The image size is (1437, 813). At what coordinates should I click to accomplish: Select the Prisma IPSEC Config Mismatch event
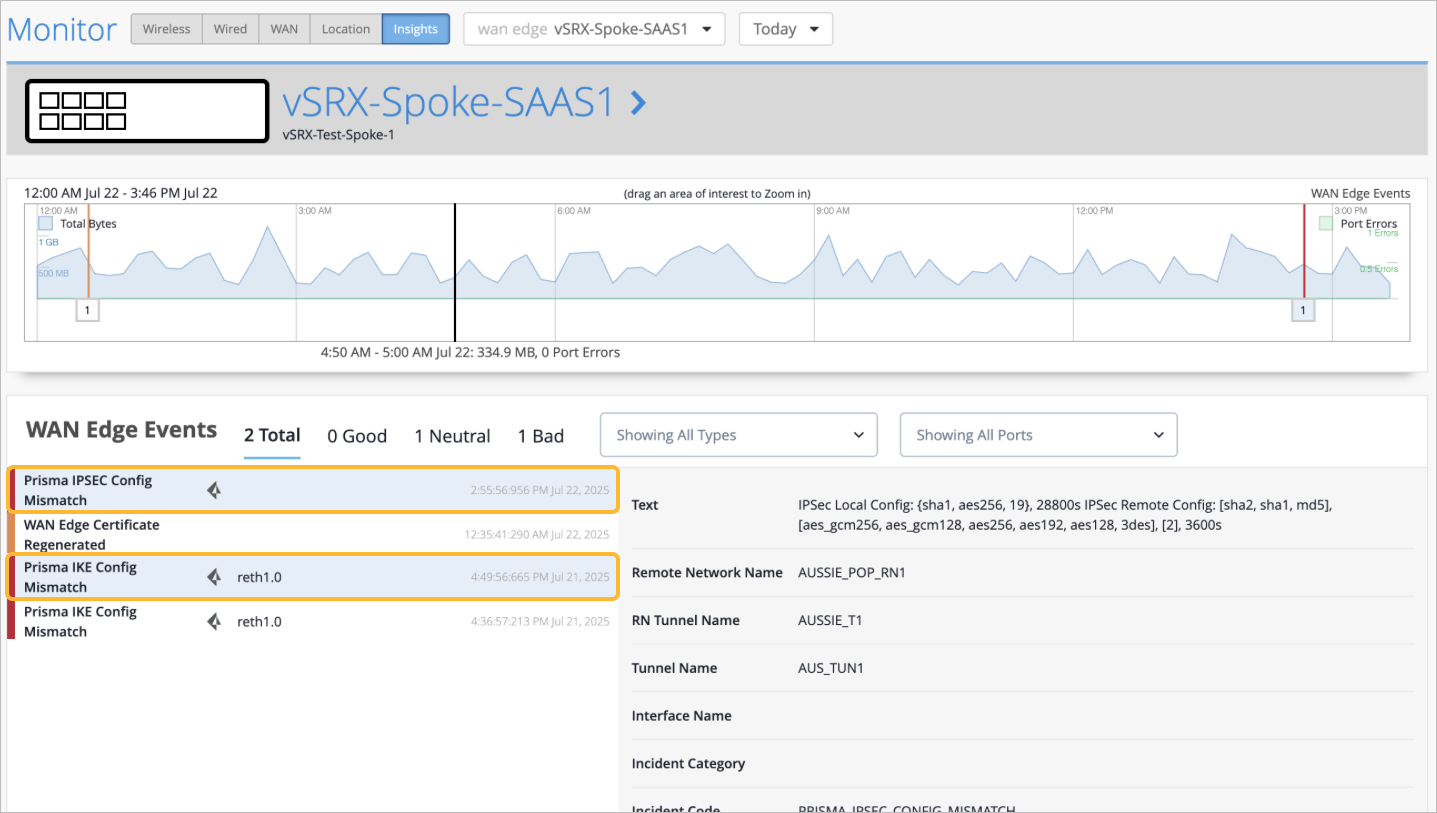[312, 490]
